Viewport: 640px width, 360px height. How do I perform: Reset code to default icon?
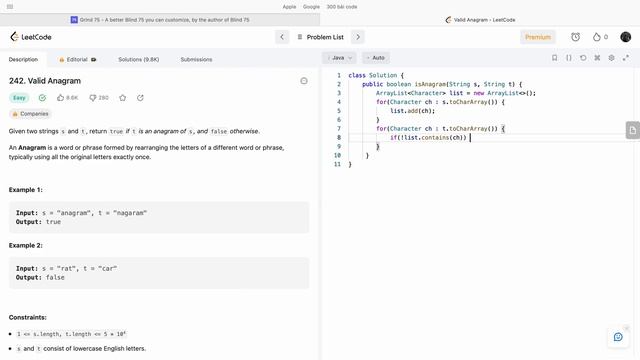[x=583, y=58]
